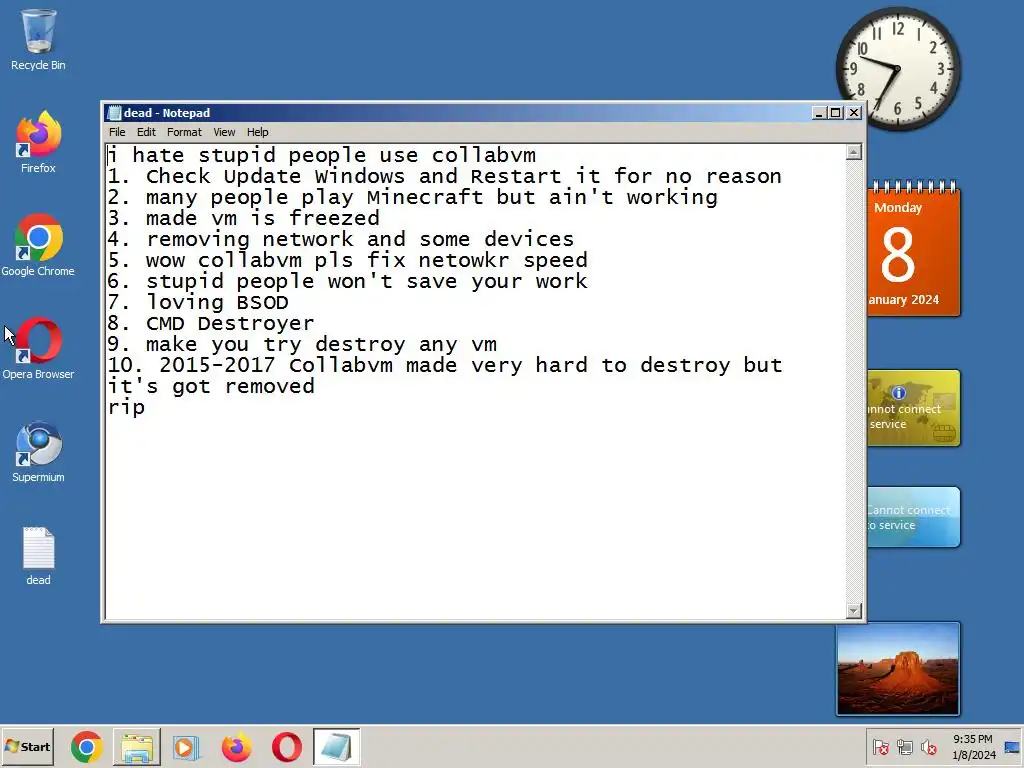This screenshot has width=1024, height=768.
Task: Click the word 'rip' in Notepad
Action: 126,408
